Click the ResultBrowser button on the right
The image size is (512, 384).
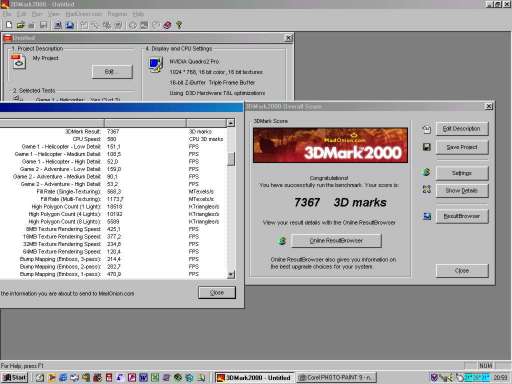(462, 216)
